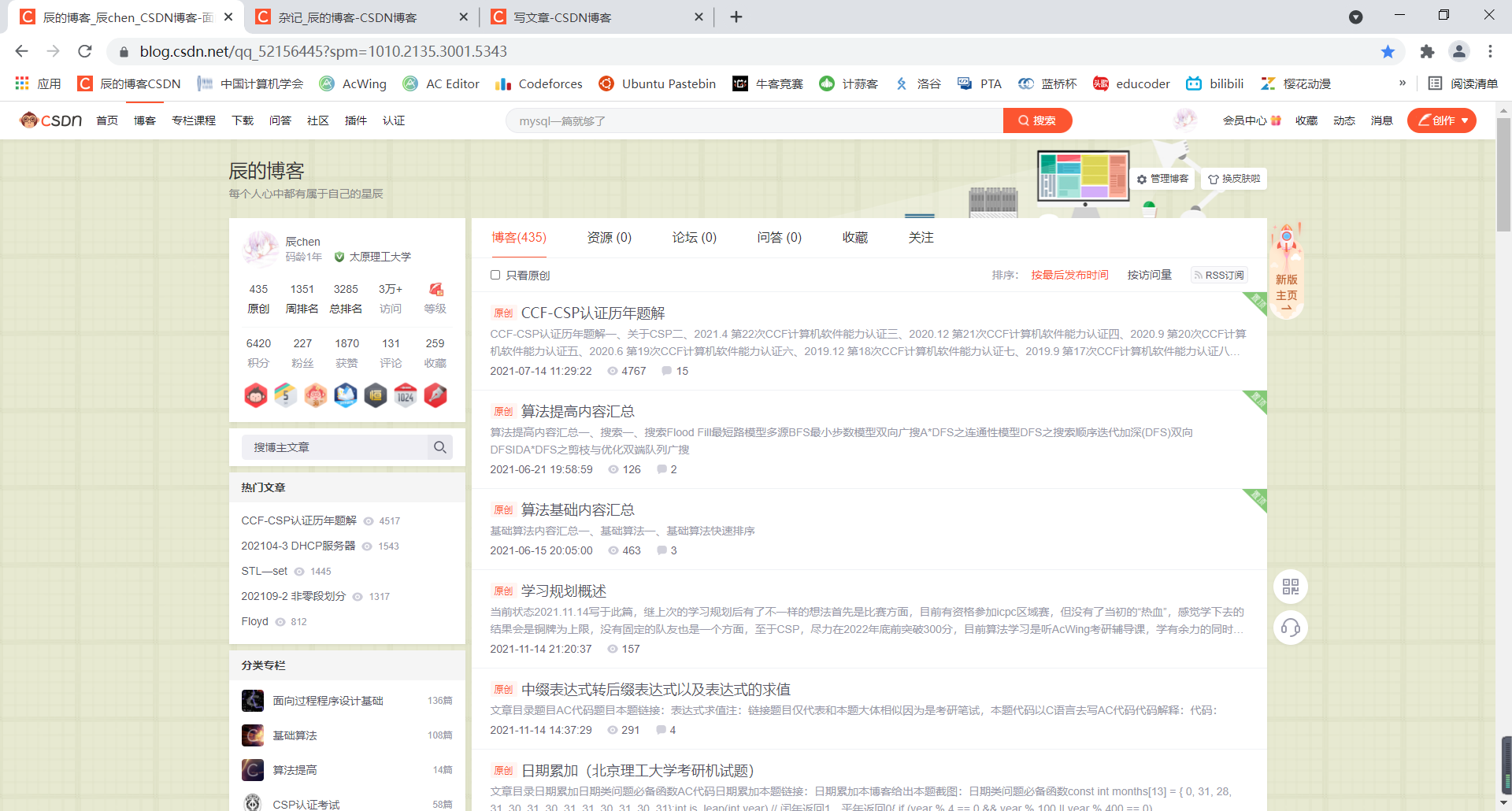Click the 管理博客 button

[1162, 179]
